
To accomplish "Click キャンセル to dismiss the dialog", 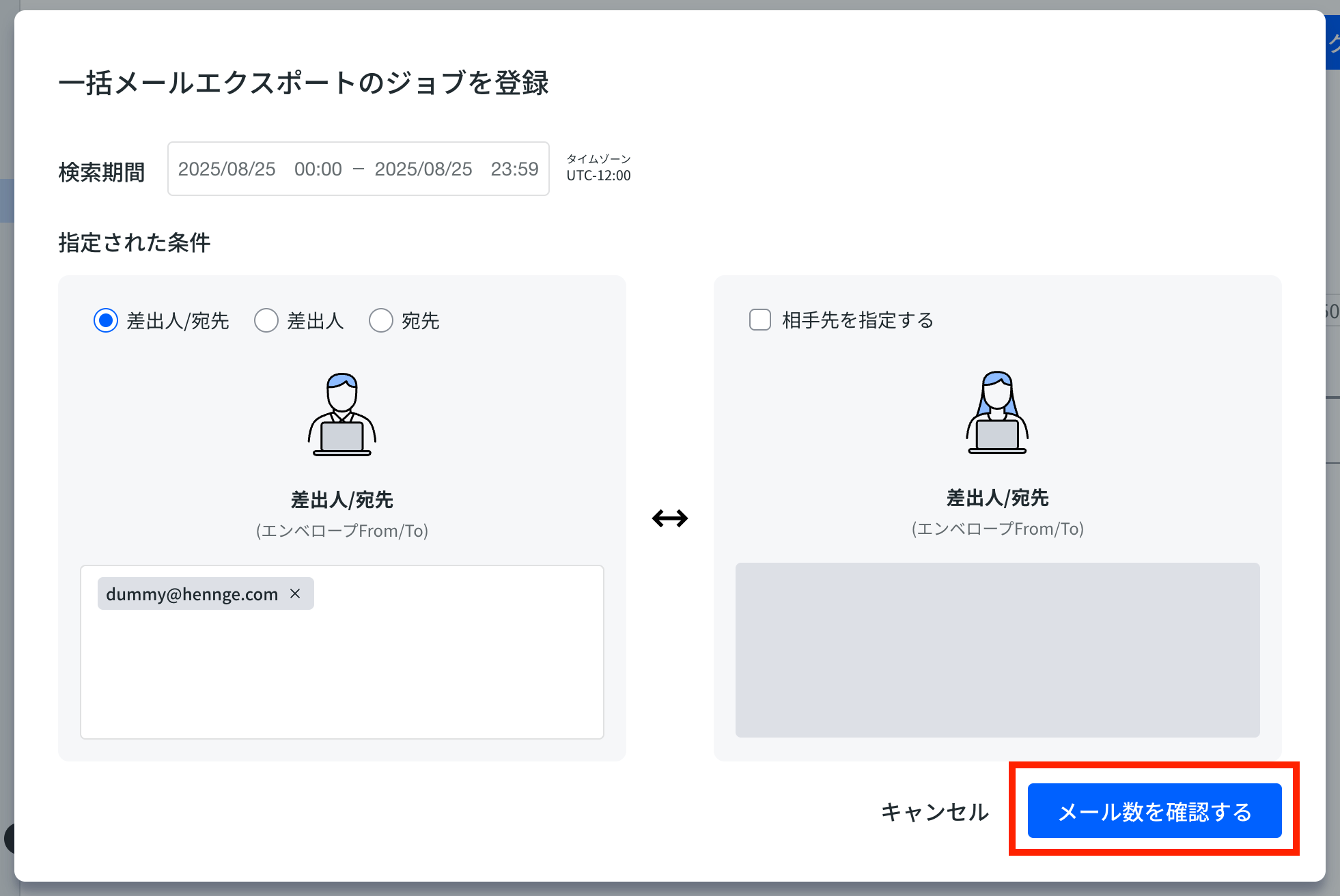I will click(934, 812).
